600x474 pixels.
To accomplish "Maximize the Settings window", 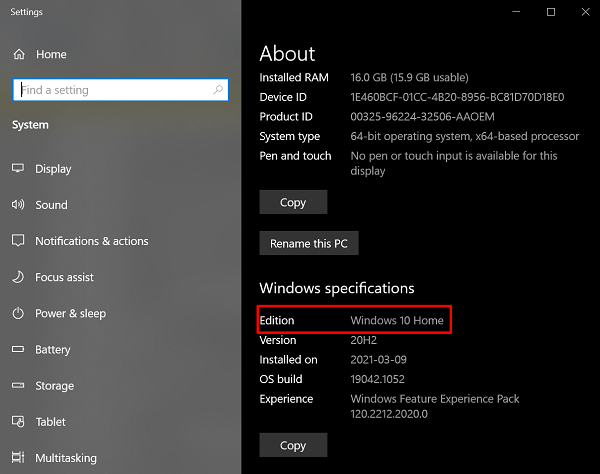I will (551, 12).
